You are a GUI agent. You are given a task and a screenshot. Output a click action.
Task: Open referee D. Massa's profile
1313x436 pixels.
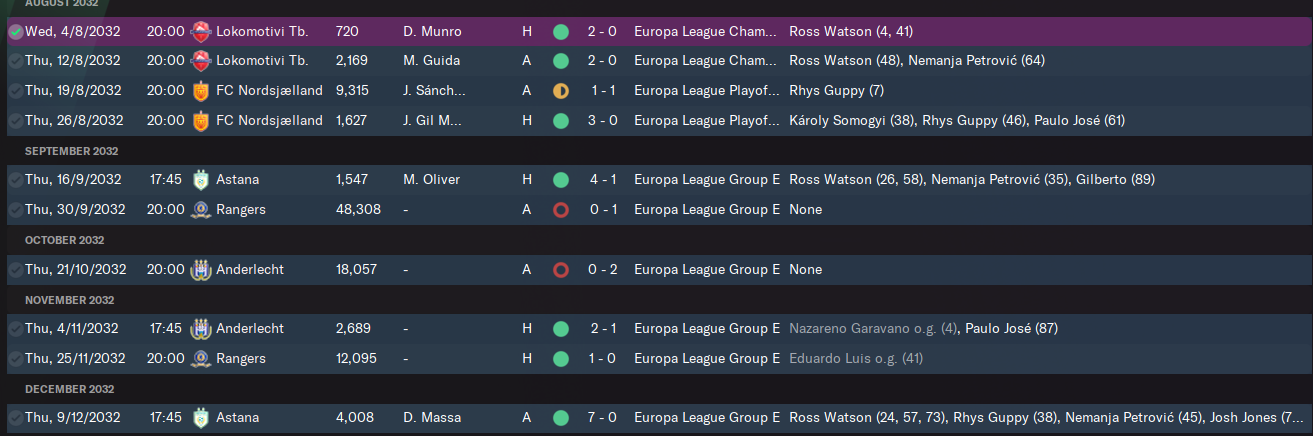[433, 417]
